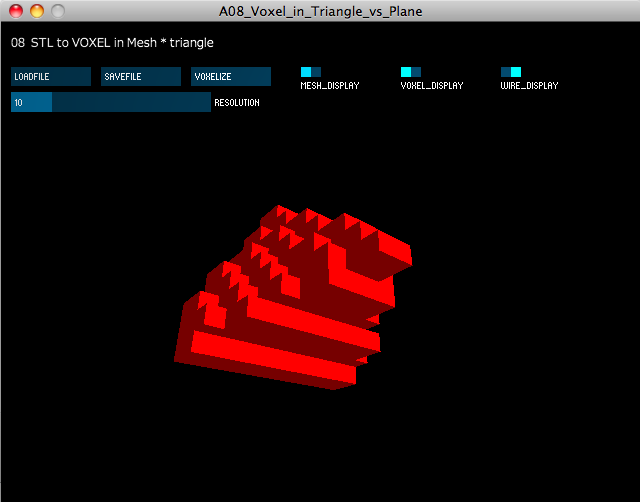Click the SAVEFILE button
640x502 pixels.
140,76
